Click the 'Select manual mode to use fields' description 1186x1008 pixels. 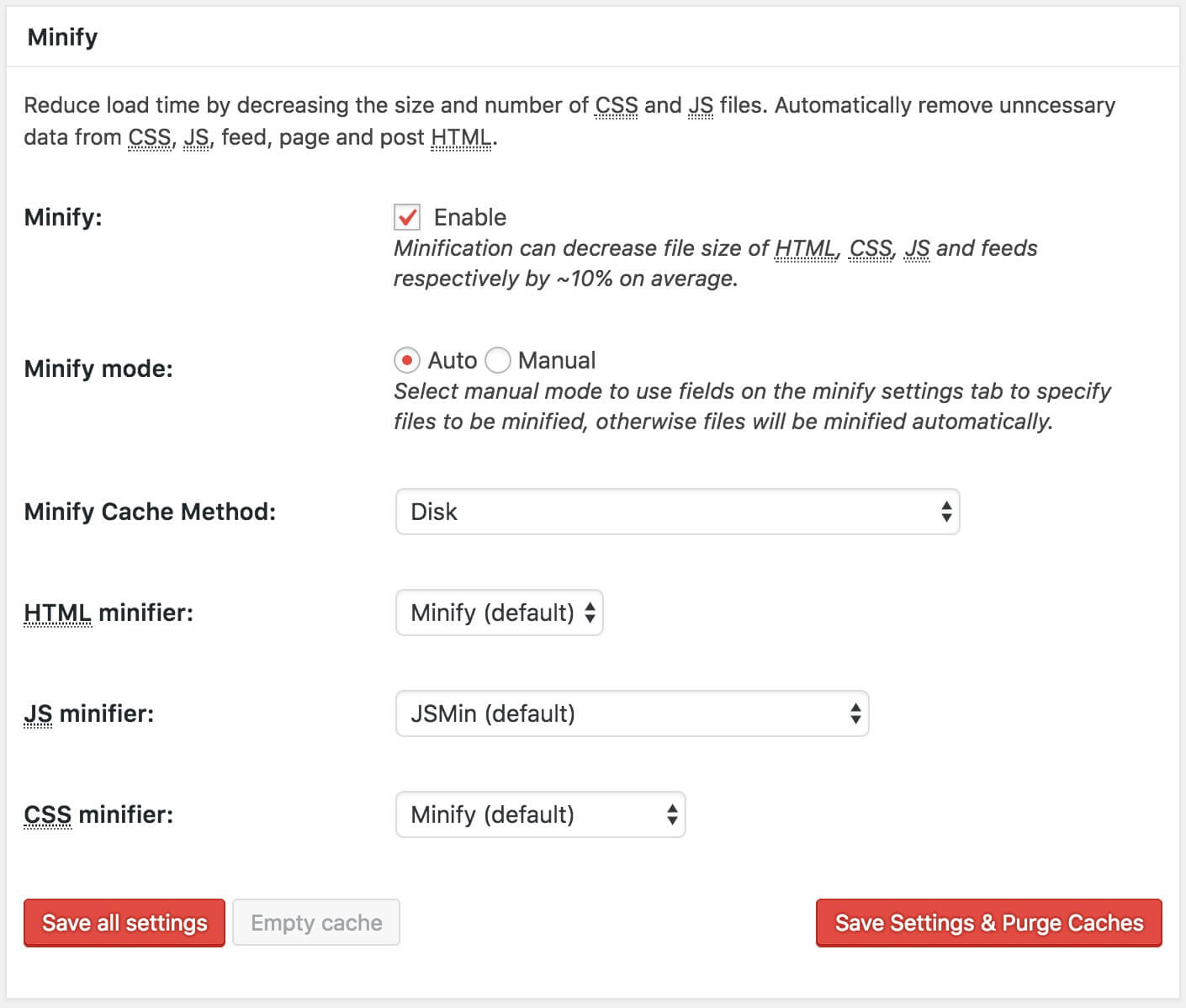click(x=752, y=406)
